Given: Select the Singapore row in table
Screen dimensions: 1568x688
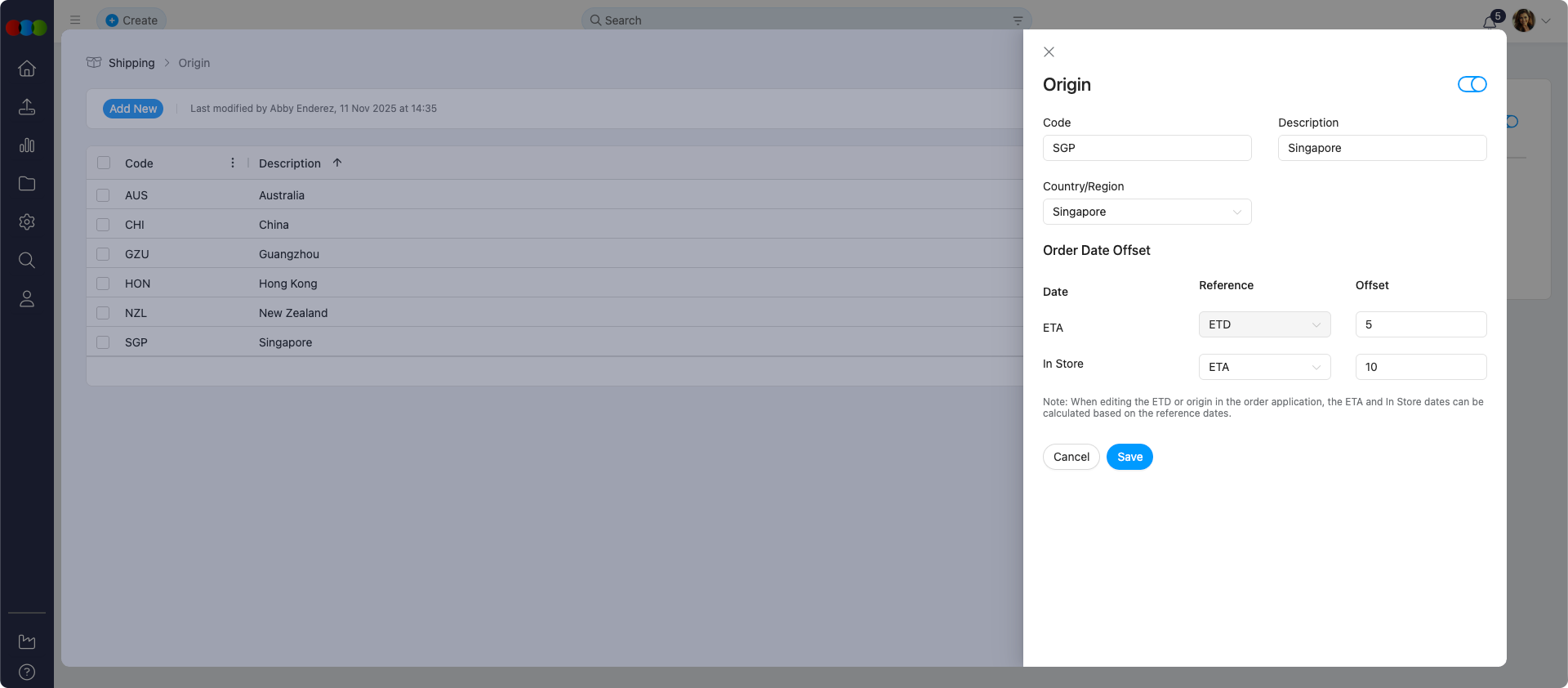Looking at the screenshot, I should pyautogui.click(x=555, y=342).
